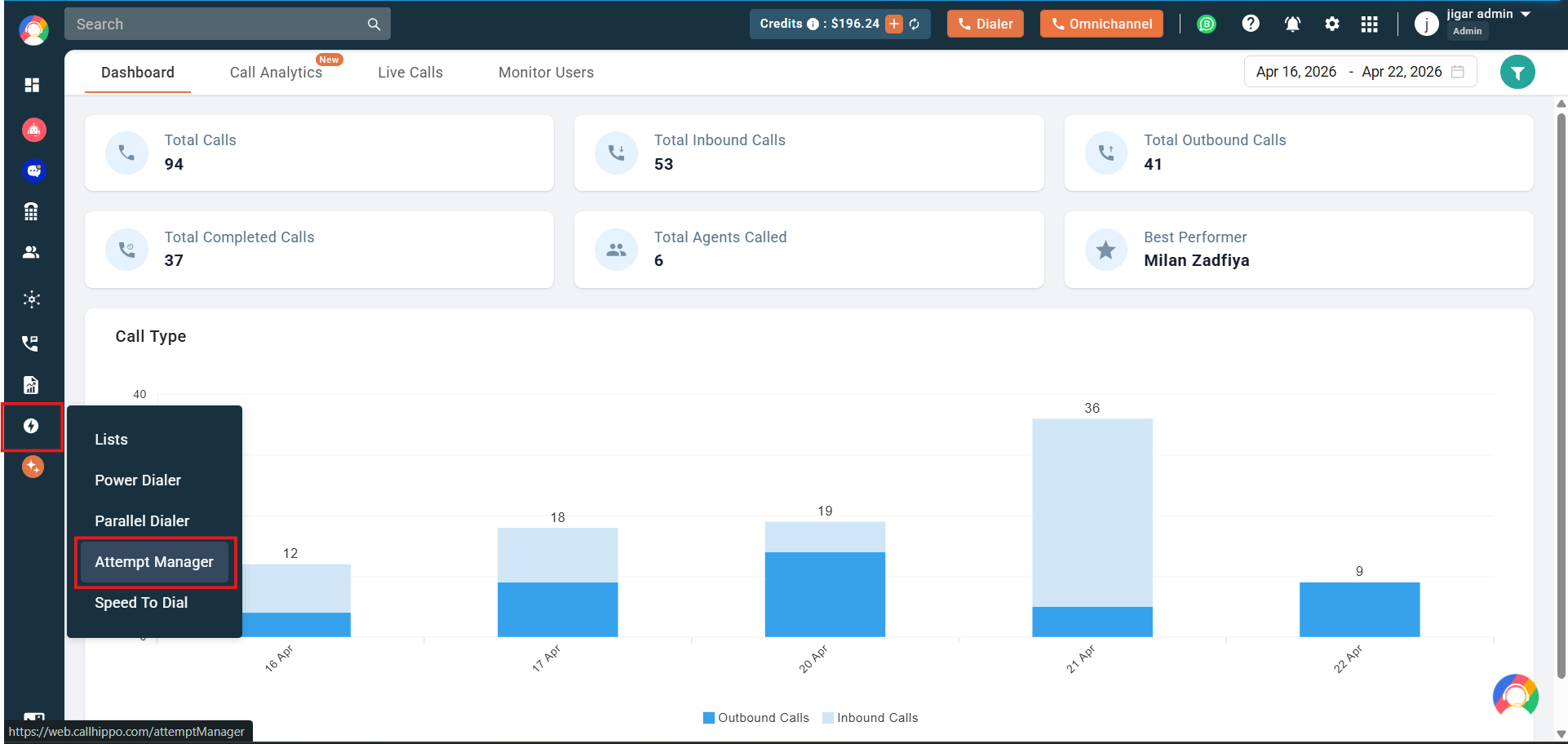1568x744 pixels.
Task: Click the 22 Apr bar with 9 calls
Action: (1360, 609)
